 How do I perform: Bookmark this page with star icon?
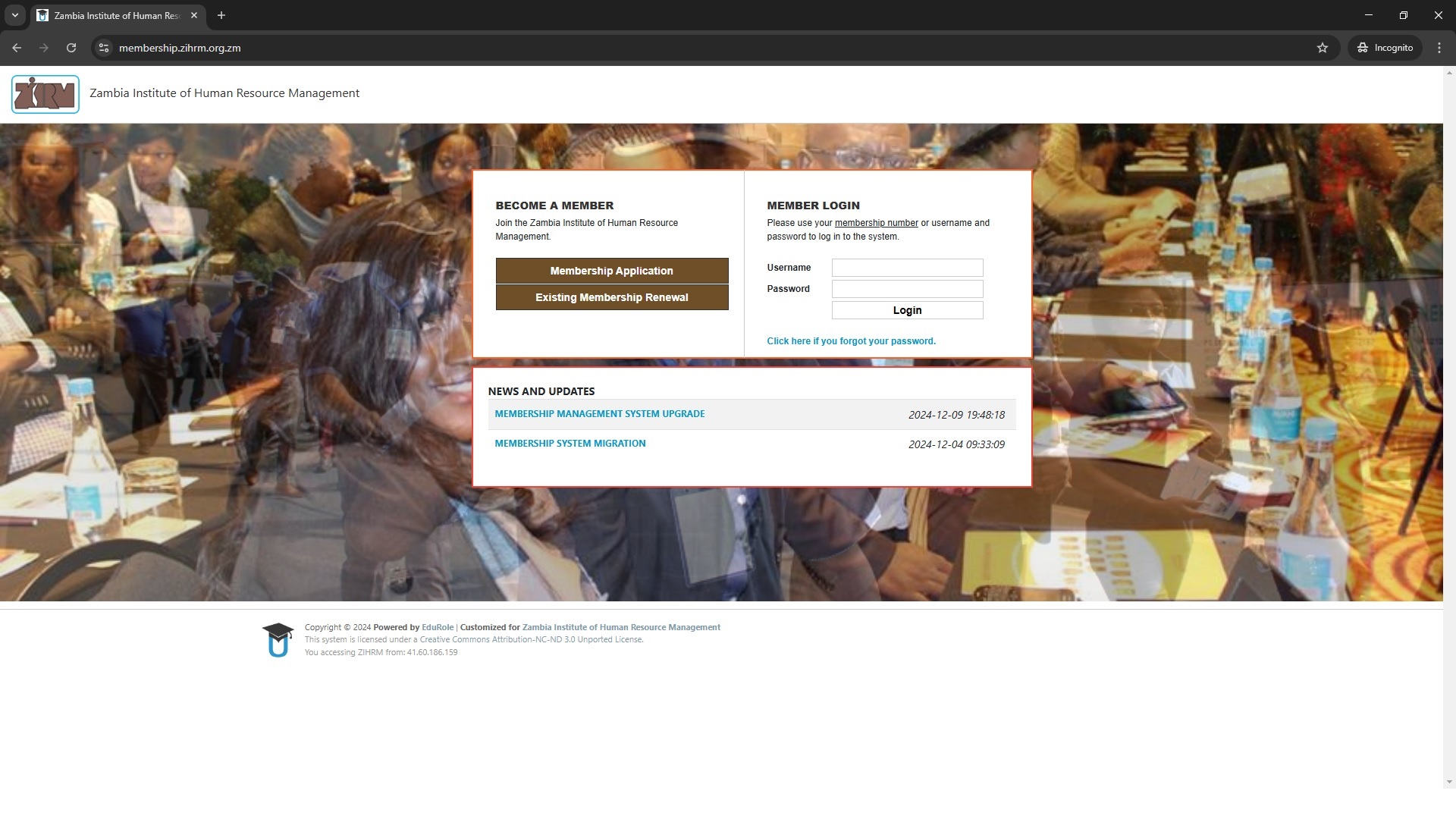click(1323, 48)
